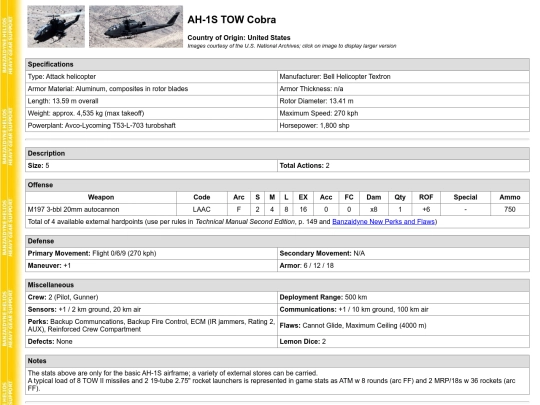540x405 pixels.
Task: Click the Code column header
Action: pyautogui.click(x=202, y=197)
